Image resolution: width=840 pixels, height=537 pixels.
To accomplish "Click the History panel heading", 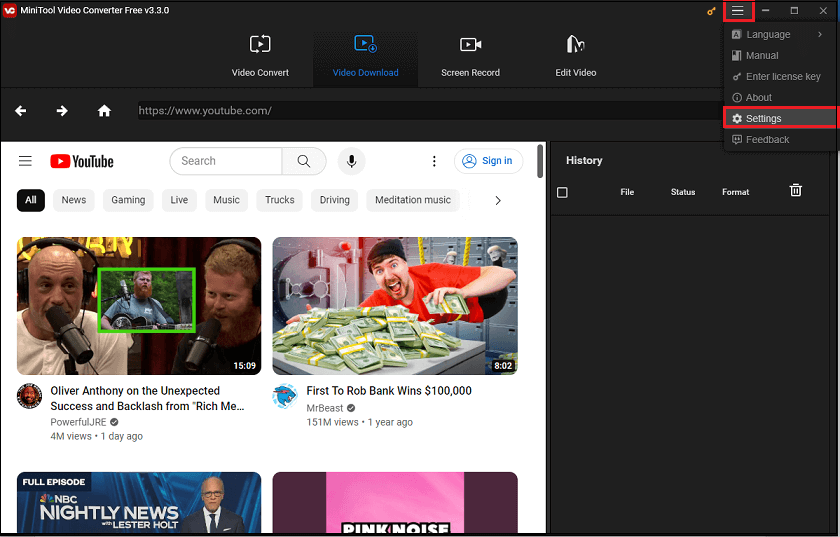I will (x=584, y=160).
